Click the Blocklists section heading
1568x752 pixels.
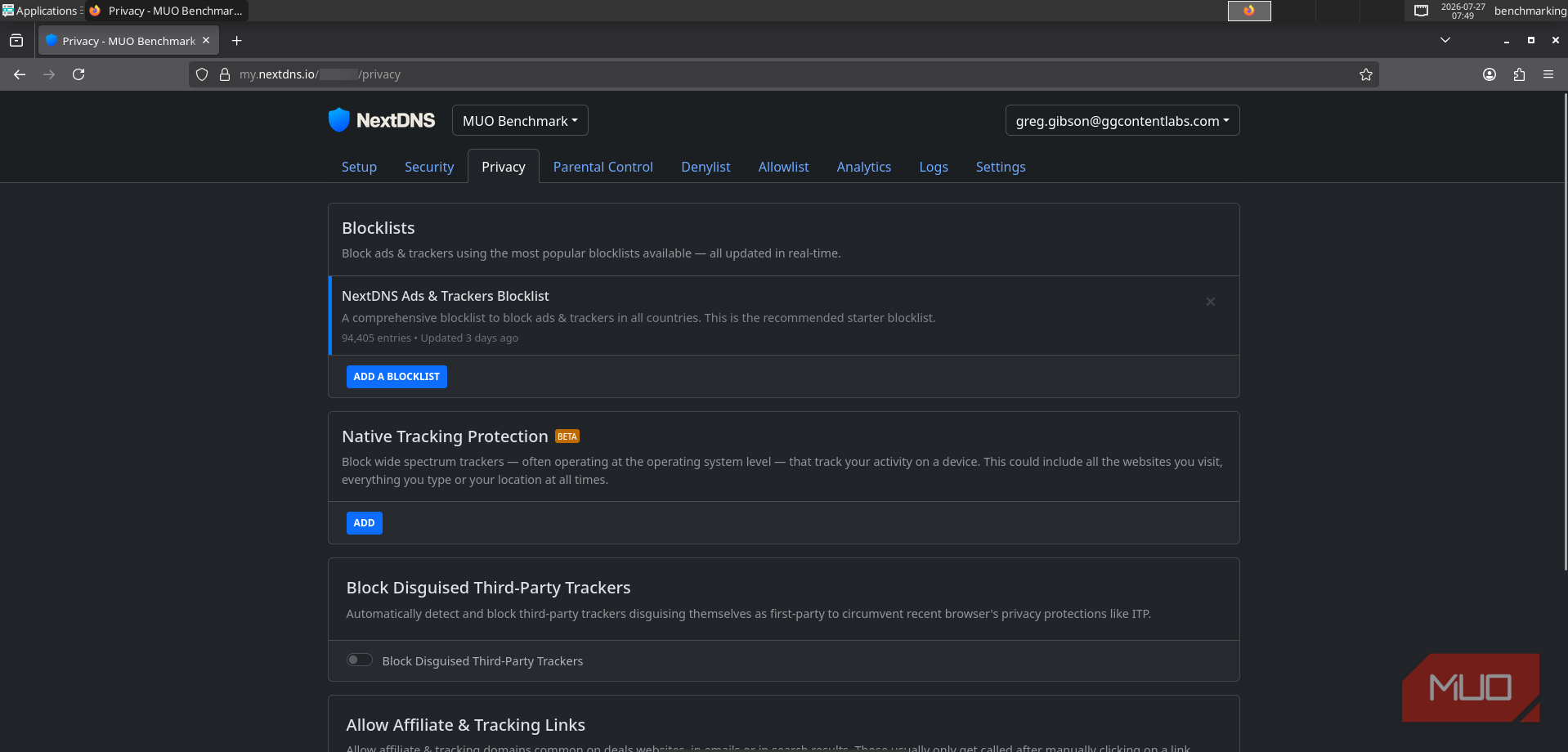pos(379,228)
